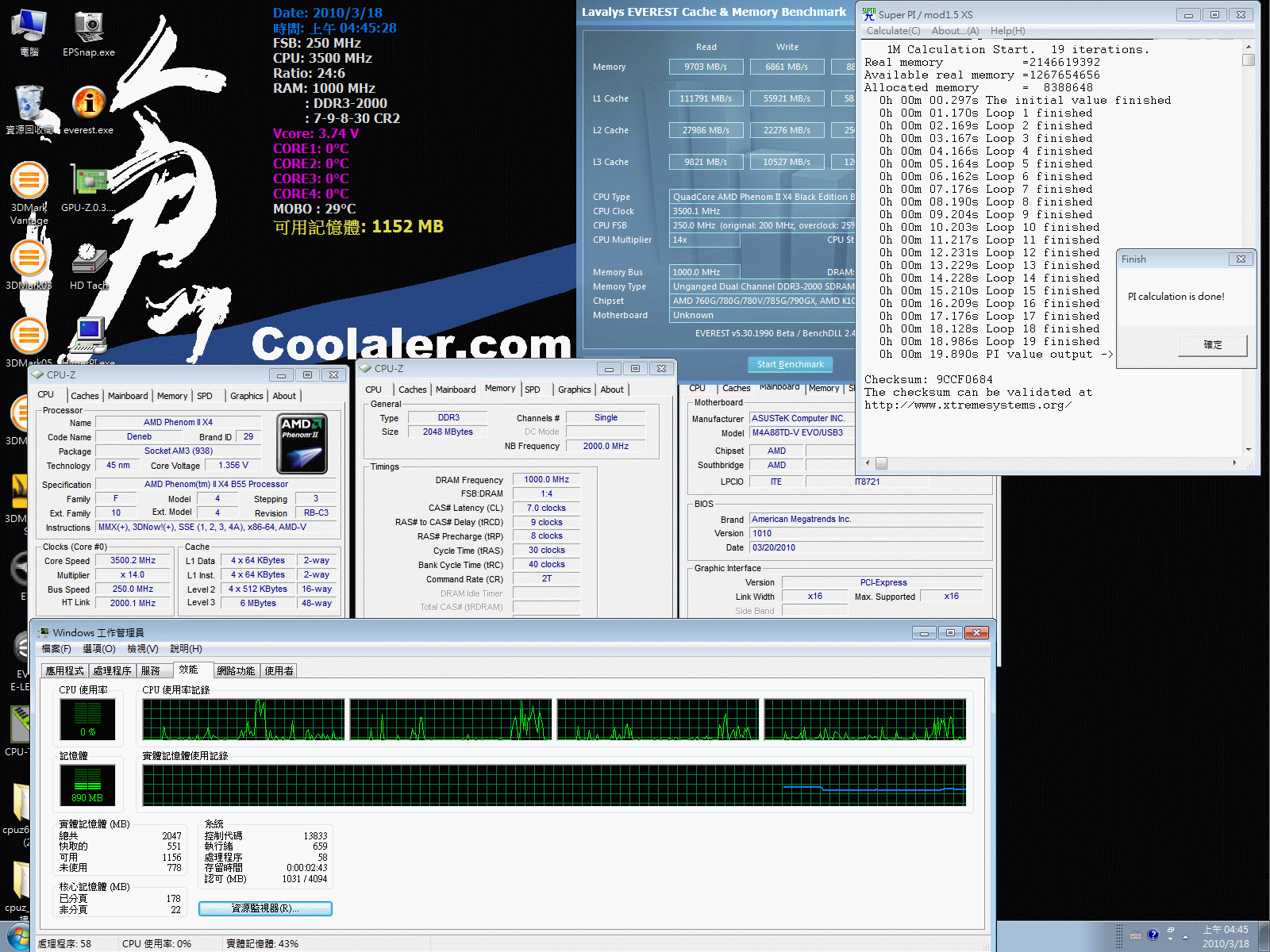Open the Help(H) menu in Super PI
This screenshot has width=1270, height=952.
coord(1007,31)
